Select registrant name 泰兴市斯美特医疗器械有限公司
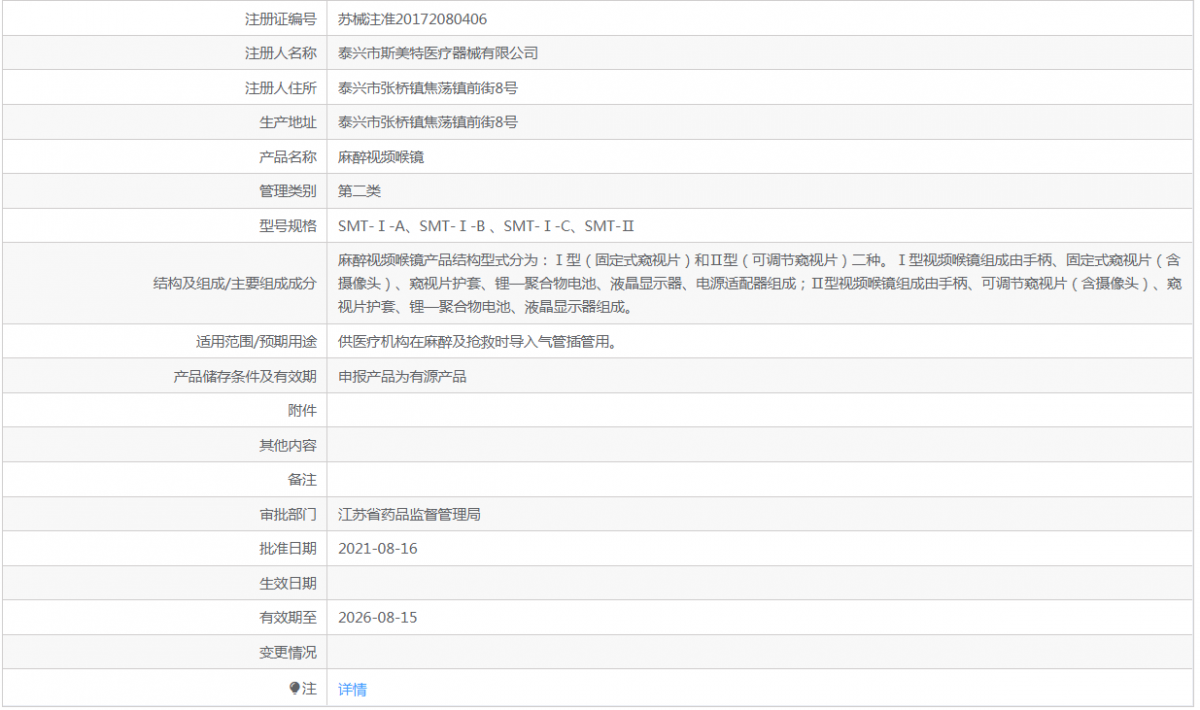The width and height of the screenshot is (1200, 710). [x=438, y=53]
